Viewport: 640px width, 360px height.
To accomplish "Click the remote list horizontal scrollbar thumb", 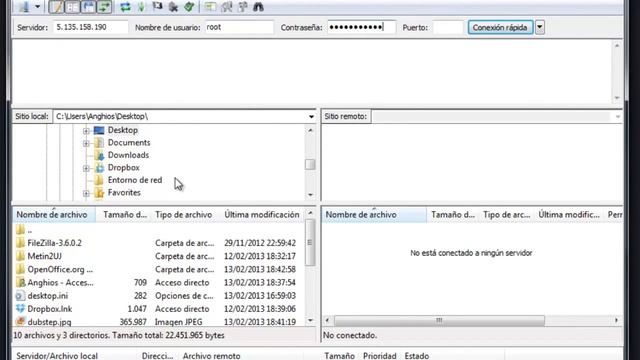I will (439, 320).
